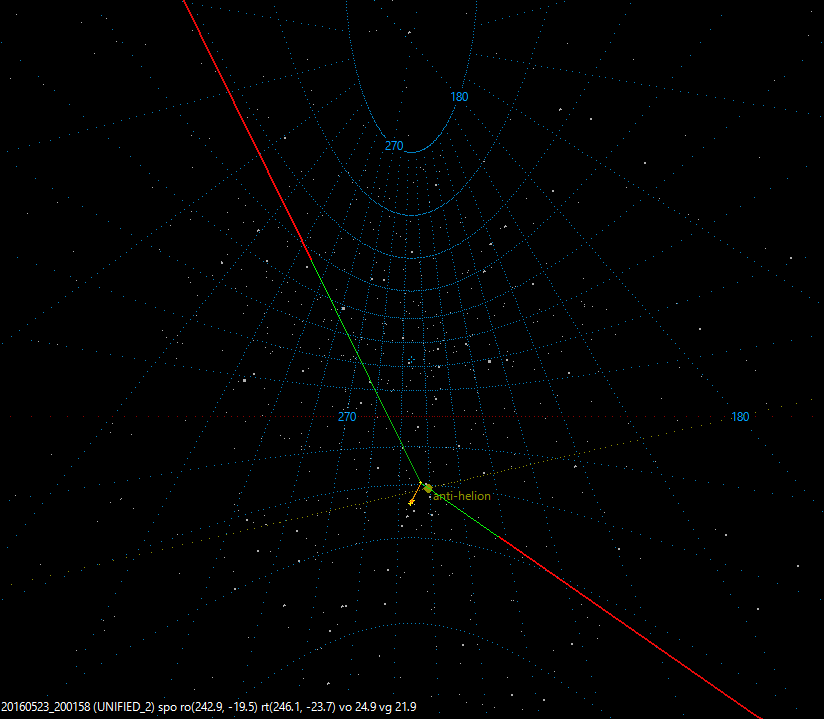The height and width of the screenshot is (719, 824).
Task: Click the vg 21.9 velocity readout
Action: [x=396, y=704]
